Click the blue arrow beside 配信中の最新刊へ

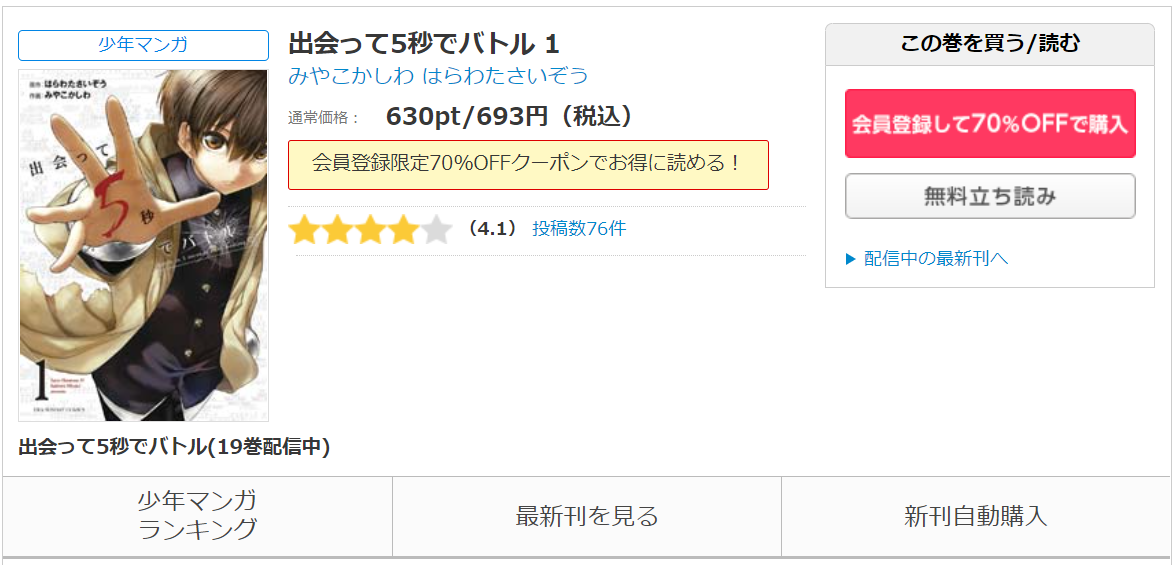850,259
